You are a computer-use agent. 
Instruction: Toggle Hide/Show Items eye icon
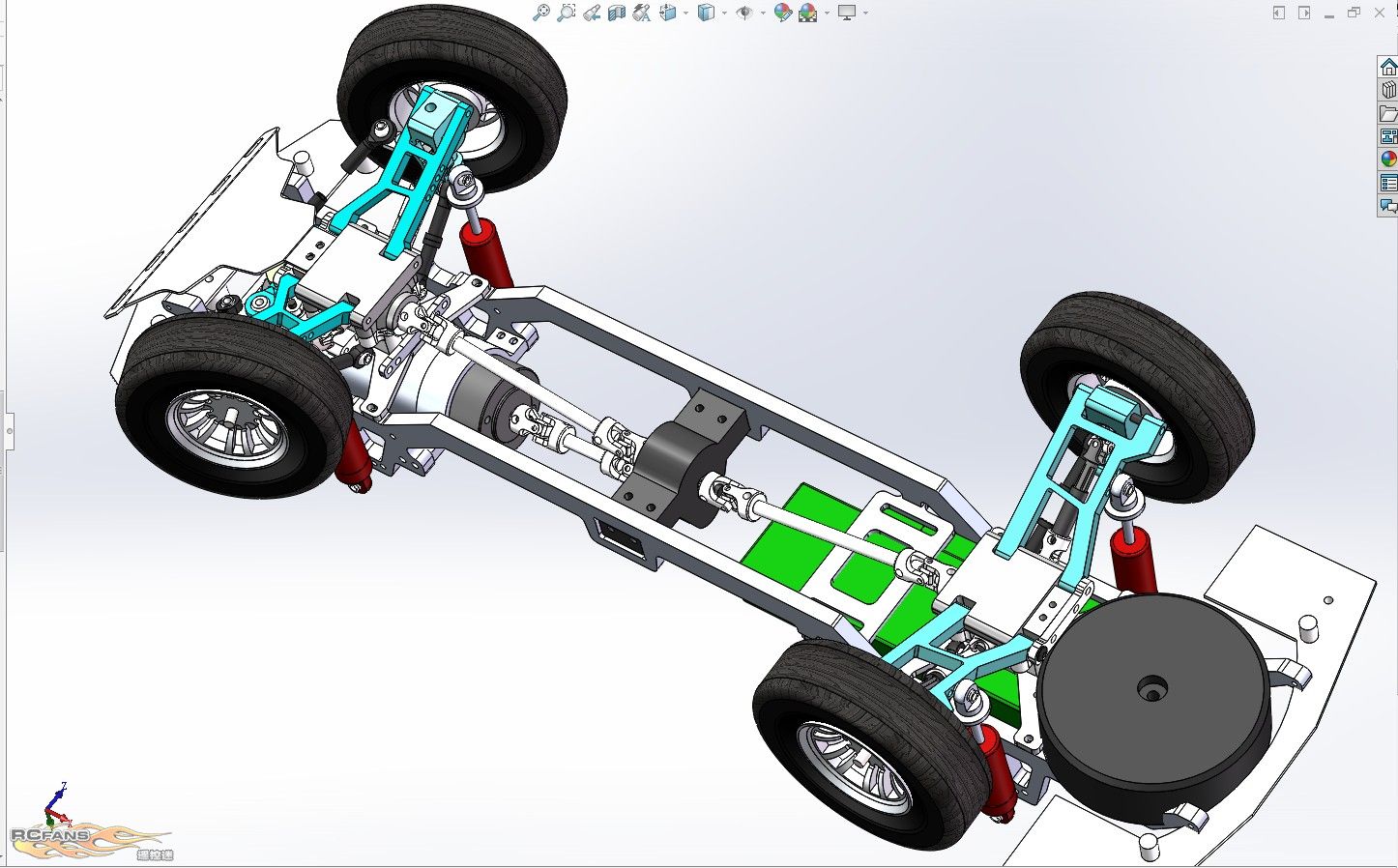[744, 13]
